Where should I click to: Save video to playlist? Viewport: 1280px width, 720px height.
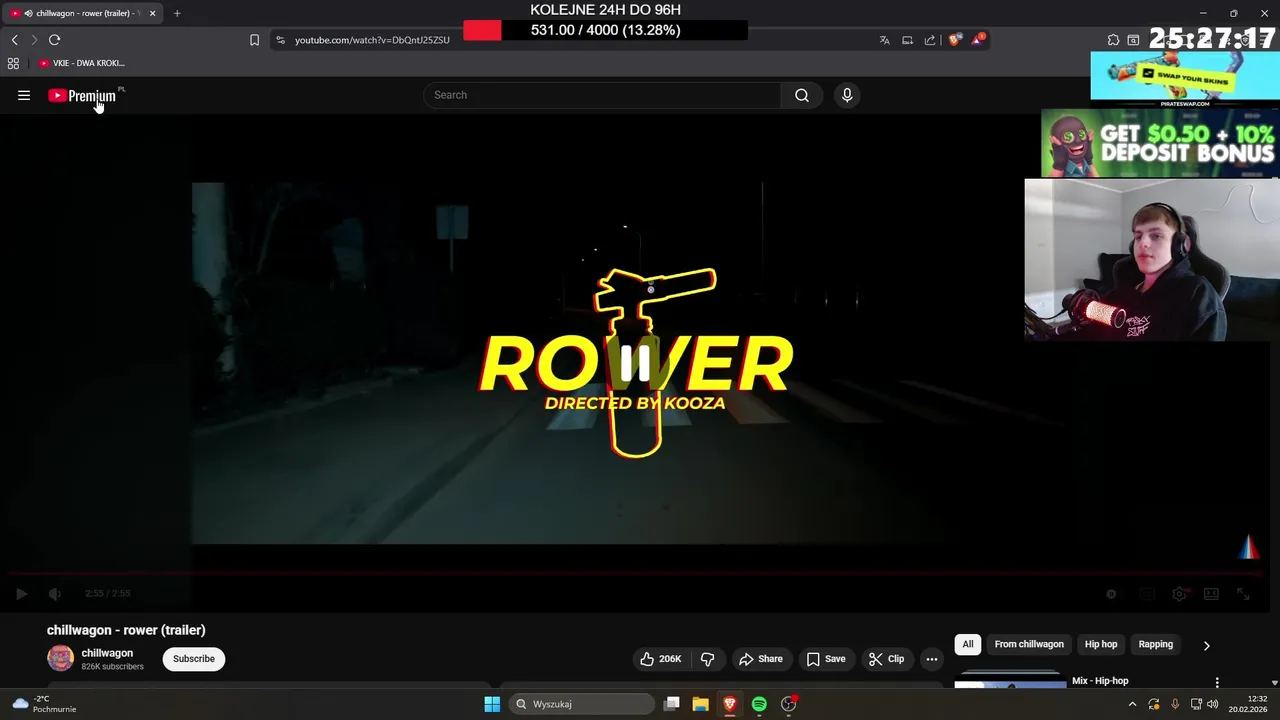click(x=826, y=659)
